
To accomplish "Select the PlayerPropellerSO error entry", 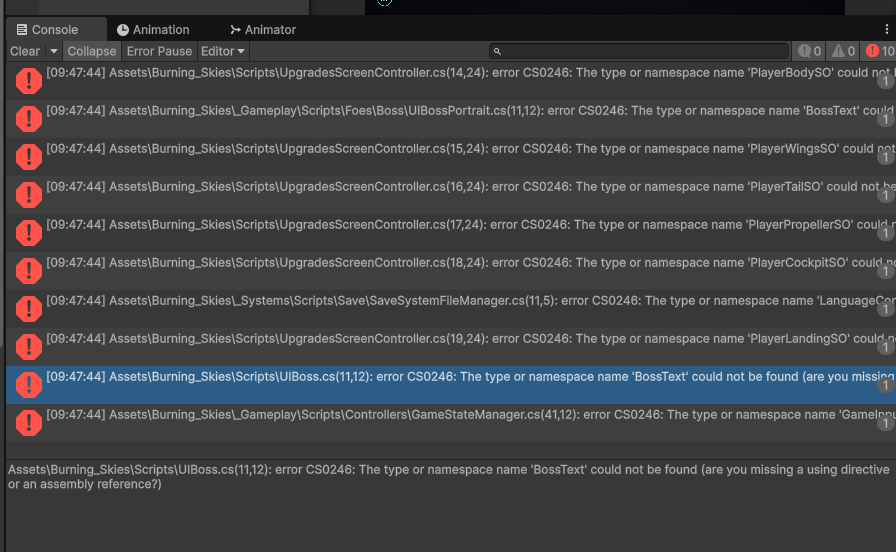I will pos(451,233).
